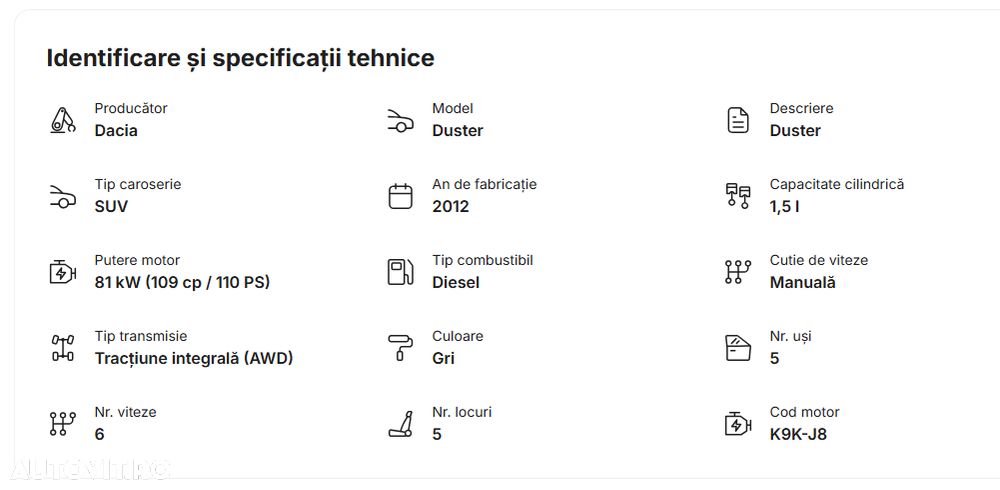Click the Cod motor engine icon
The width and height of the screenshot is (1000, 490).
pos(737,424)
